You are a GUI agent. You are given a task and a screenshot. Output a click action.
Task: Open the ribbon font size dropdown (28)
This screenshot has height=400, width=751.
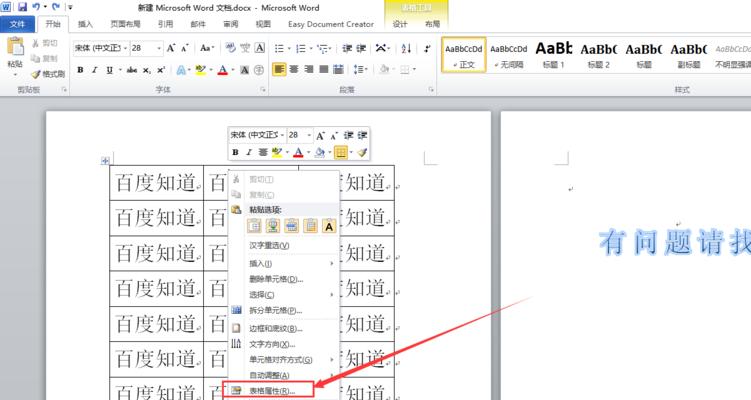tap(159, 48)
